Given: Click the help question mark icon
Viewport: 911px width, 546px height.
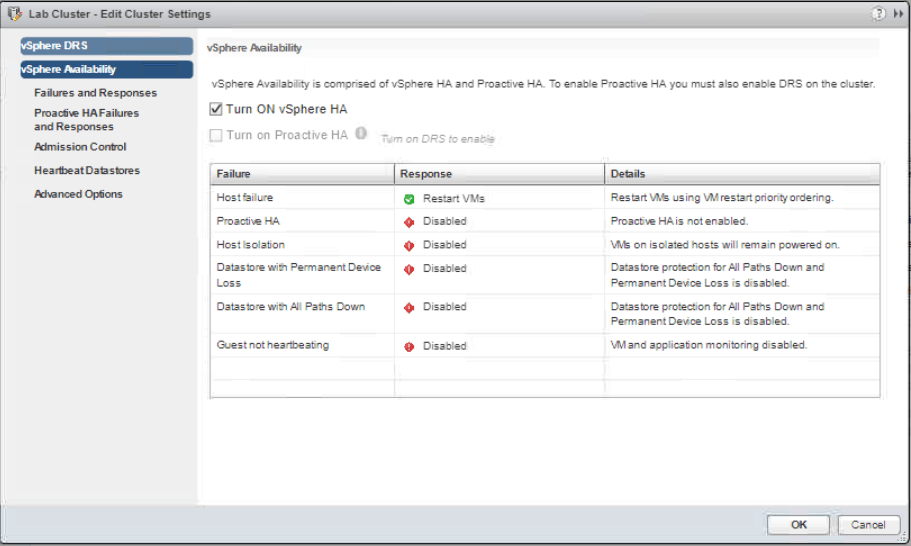Looking at the screenshot, I should tap(879, 14).
